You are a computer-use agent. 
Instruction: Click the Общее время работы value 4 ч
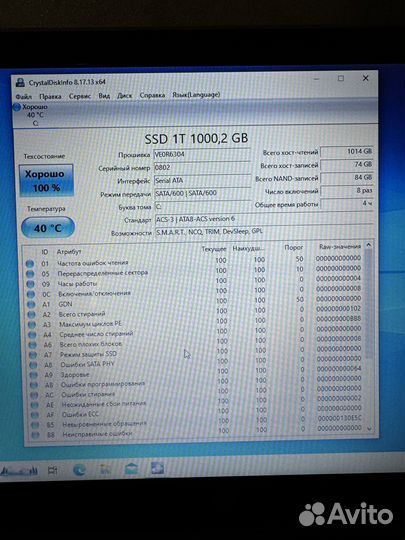tap(347, 204)
